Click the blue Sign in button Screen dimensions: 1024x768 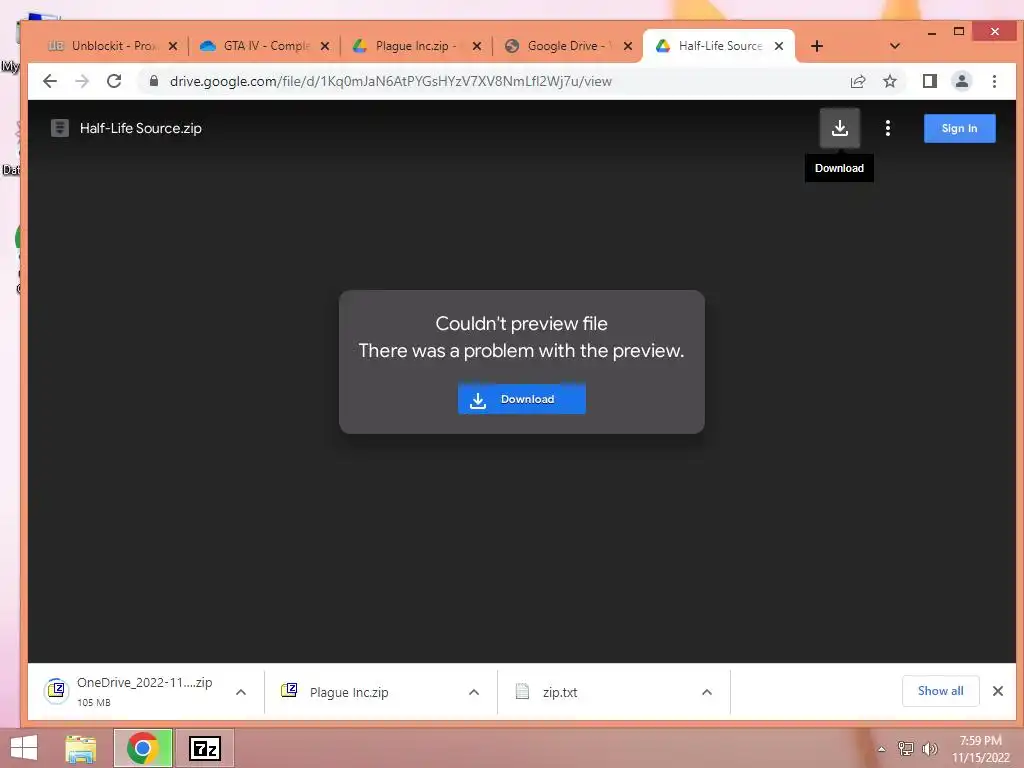tap(959, 128)
